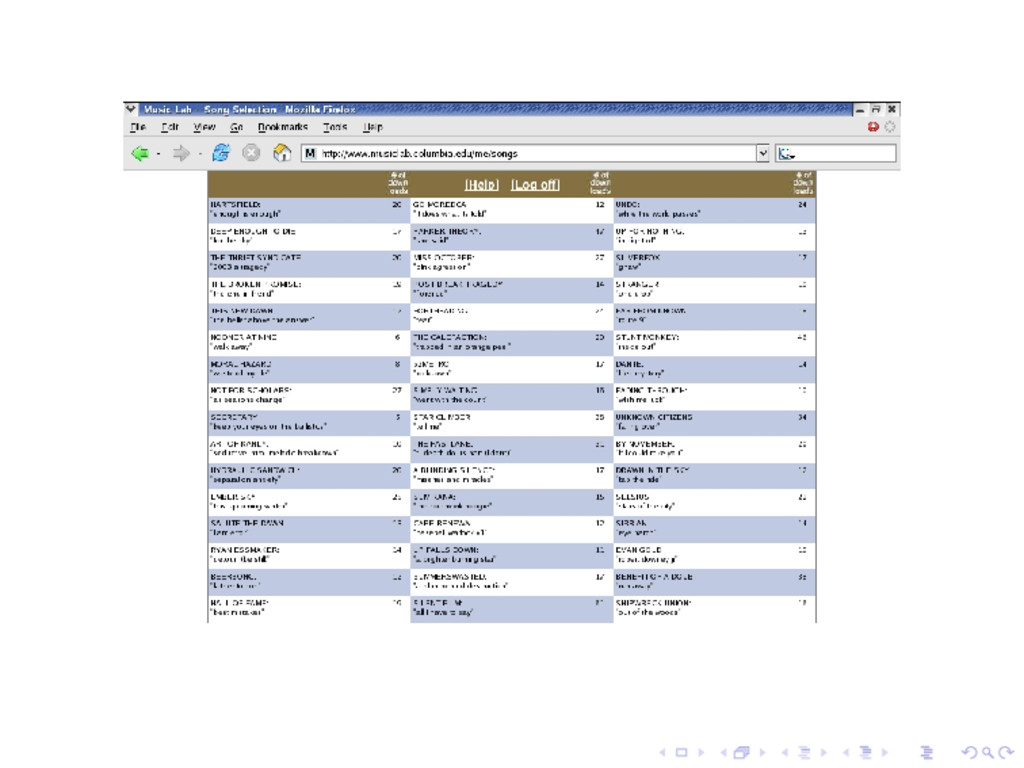
Task: Click the [Help] link in page header
Action: pyautogui.click(x=482, y=185)
